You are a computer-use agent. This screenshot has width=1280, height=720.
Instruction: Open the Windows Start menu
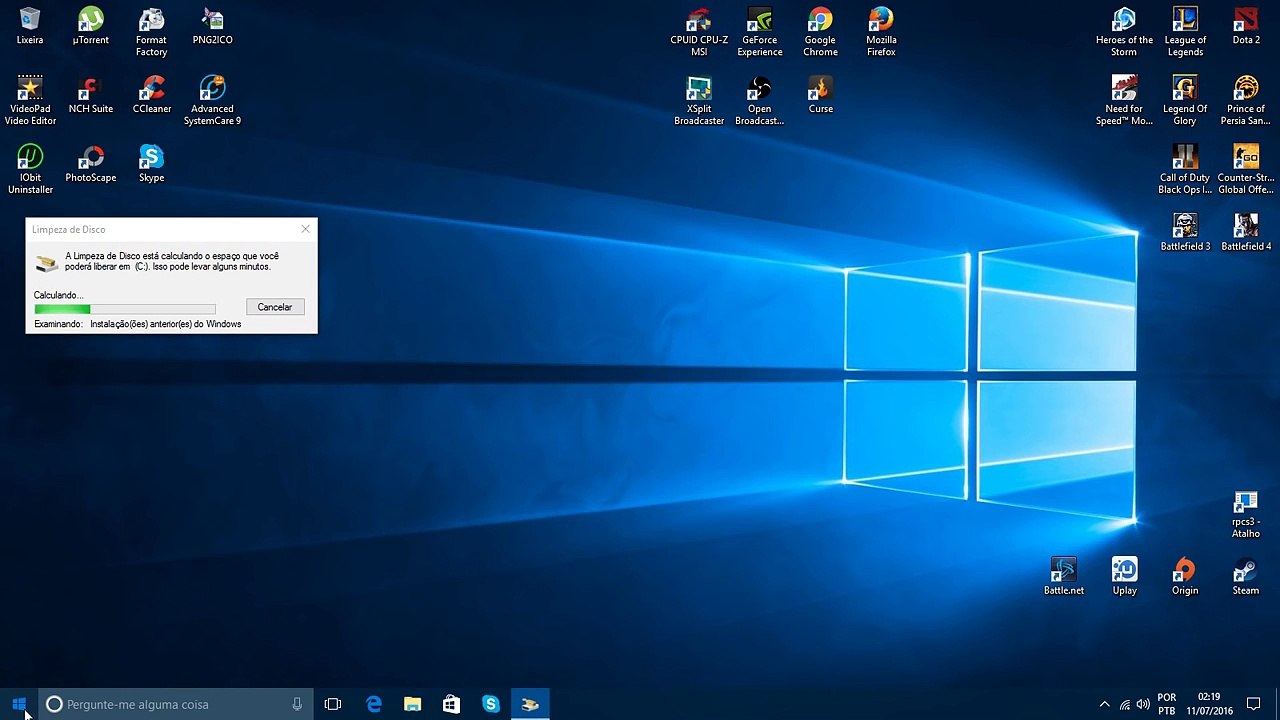point(19,704)
